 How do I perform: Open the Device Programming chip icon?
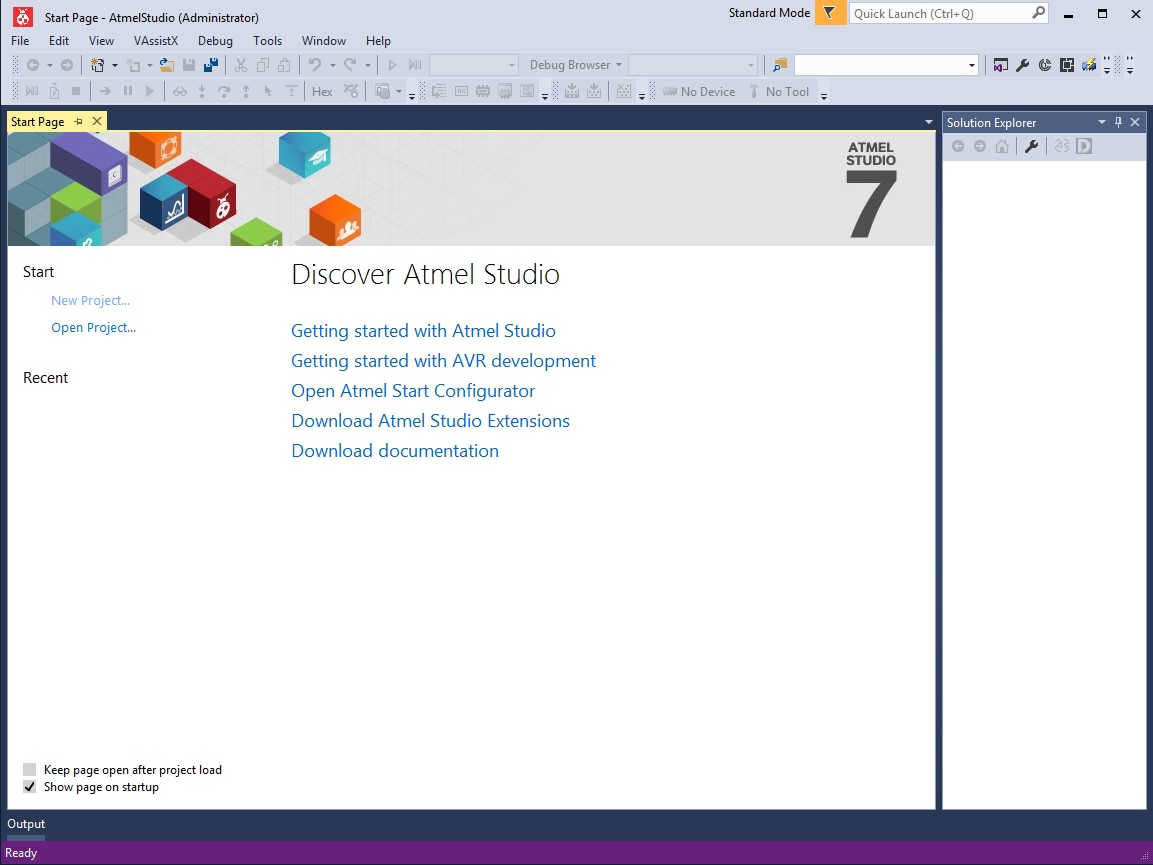pyautogui.click(x=1066, y=64)
